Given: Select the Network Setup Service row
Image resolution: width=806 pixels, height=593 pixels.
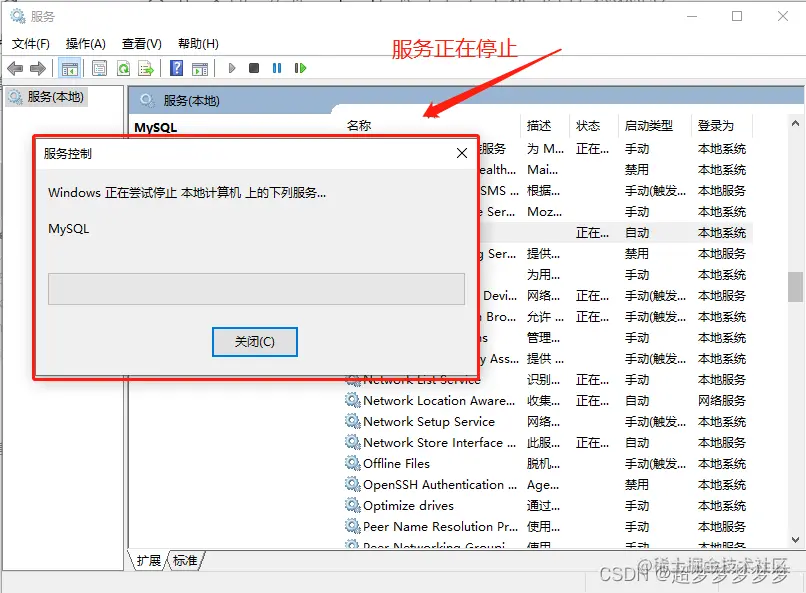Looking at the screenshot, I should (547, 421).
